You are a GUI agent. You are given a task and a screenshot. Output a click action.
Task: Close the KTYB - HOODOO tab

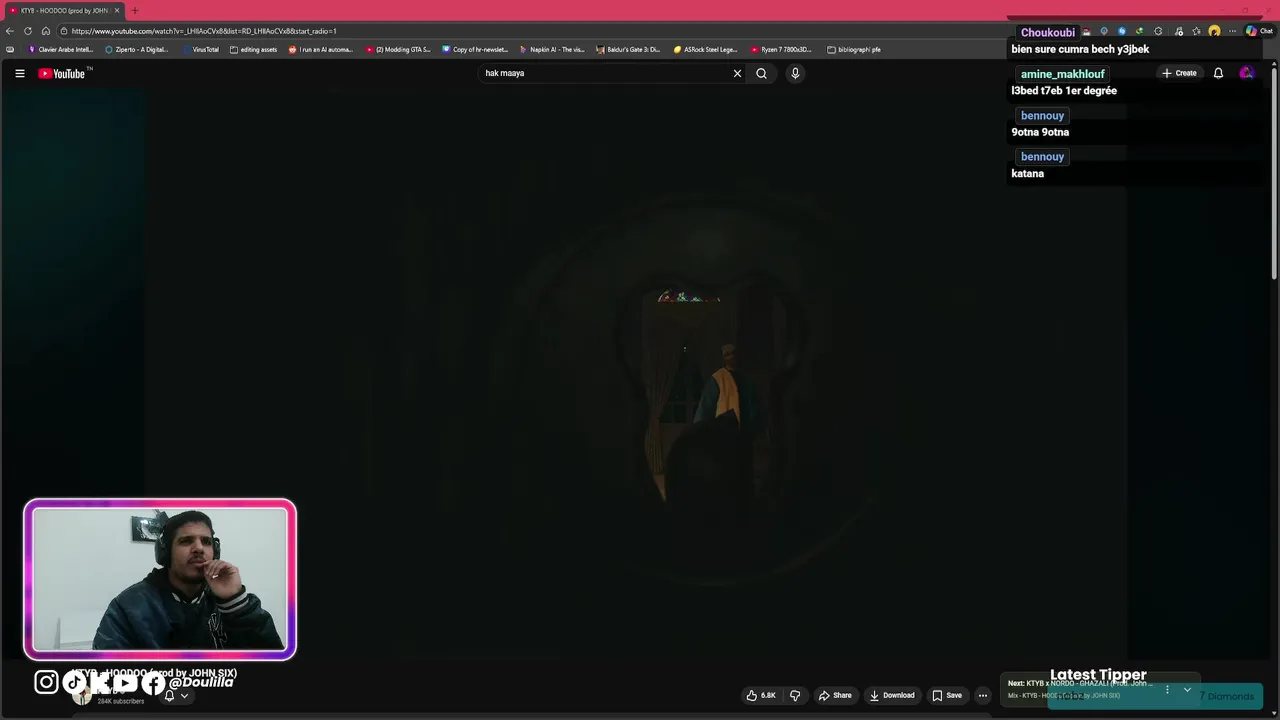pyautogui.click(x=117, y=10)
